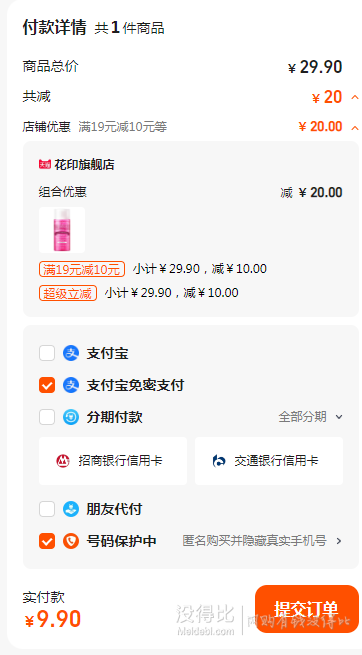Check the 支付宝 payment checkbox
This screenshot has height=655, width=362.
tap(47, 353)
